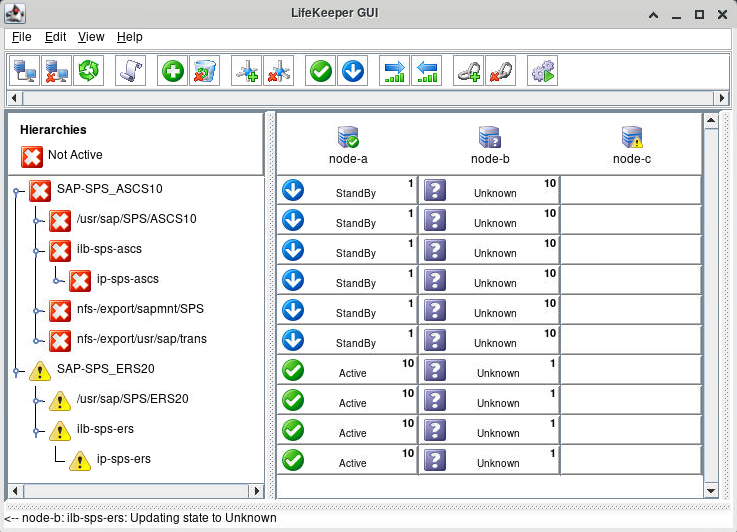737x532 pixels.
Task: Click Unknown question icon in ip-sps-ers row
Action: tap(435, 460)
